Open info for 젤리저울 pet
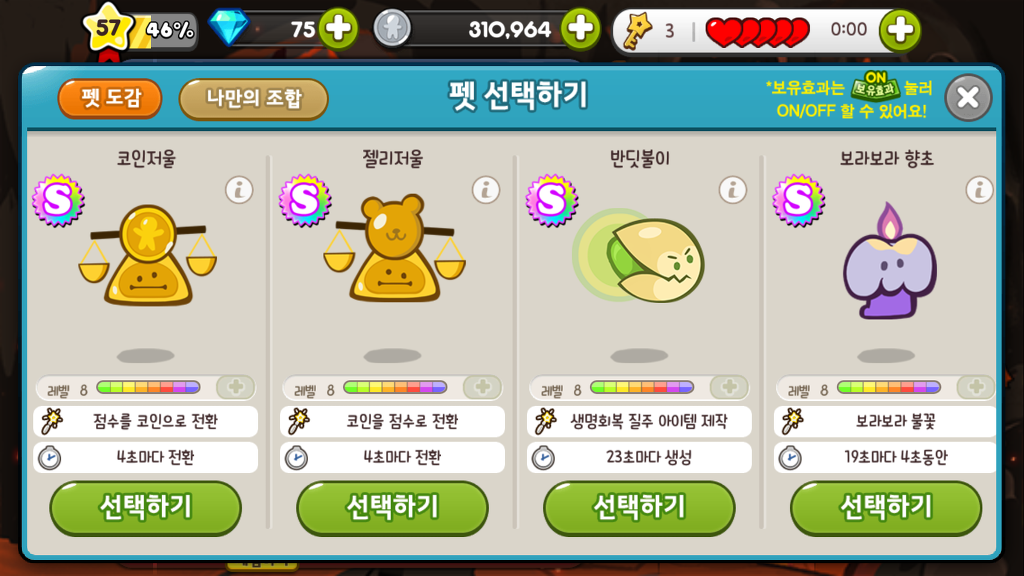 pyautogui.click(x=486, y=191)
